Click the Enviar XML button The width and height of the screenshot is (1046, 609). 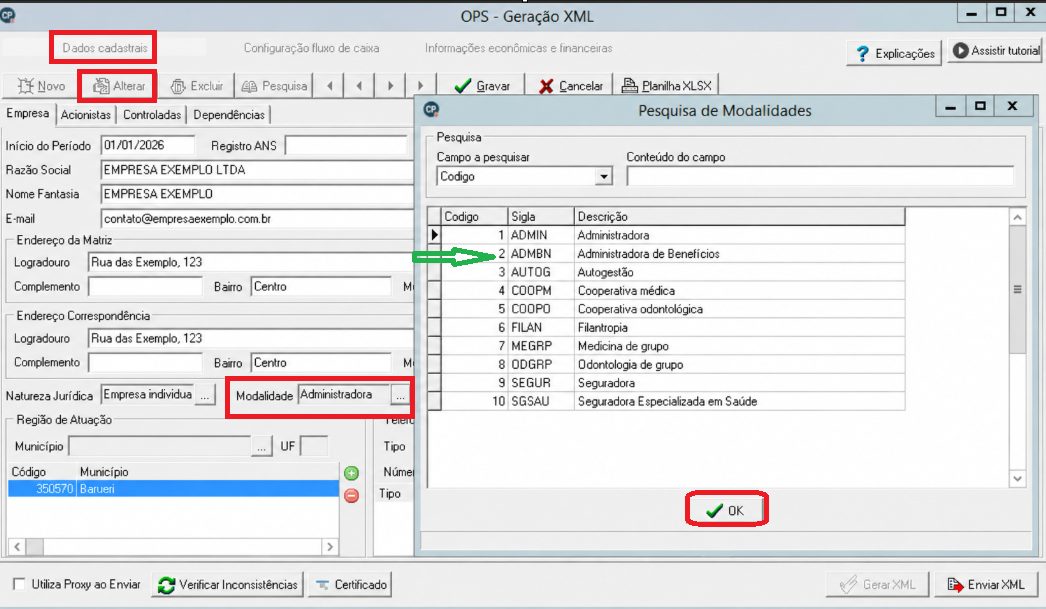tap(986, 585)
